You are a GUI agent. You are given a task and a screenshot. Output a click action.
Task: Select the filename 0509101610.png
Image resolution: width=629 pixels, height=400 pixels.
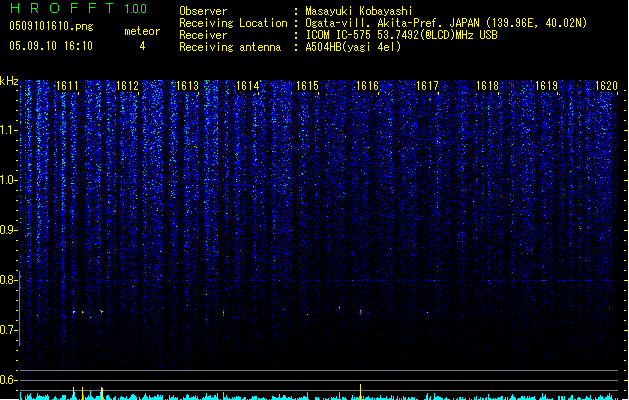pos(51,26)
